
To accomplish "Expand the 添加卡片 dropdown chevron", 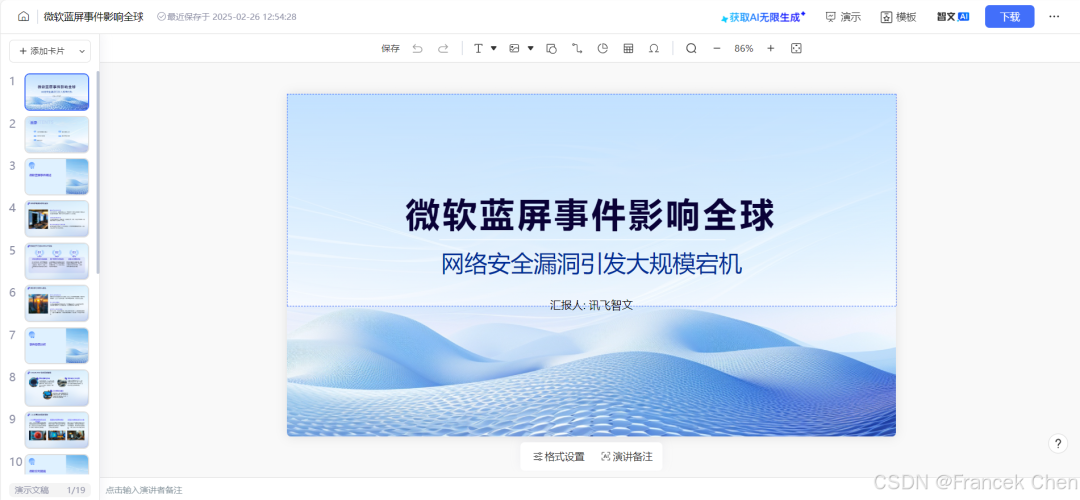I will coord(82,51).
